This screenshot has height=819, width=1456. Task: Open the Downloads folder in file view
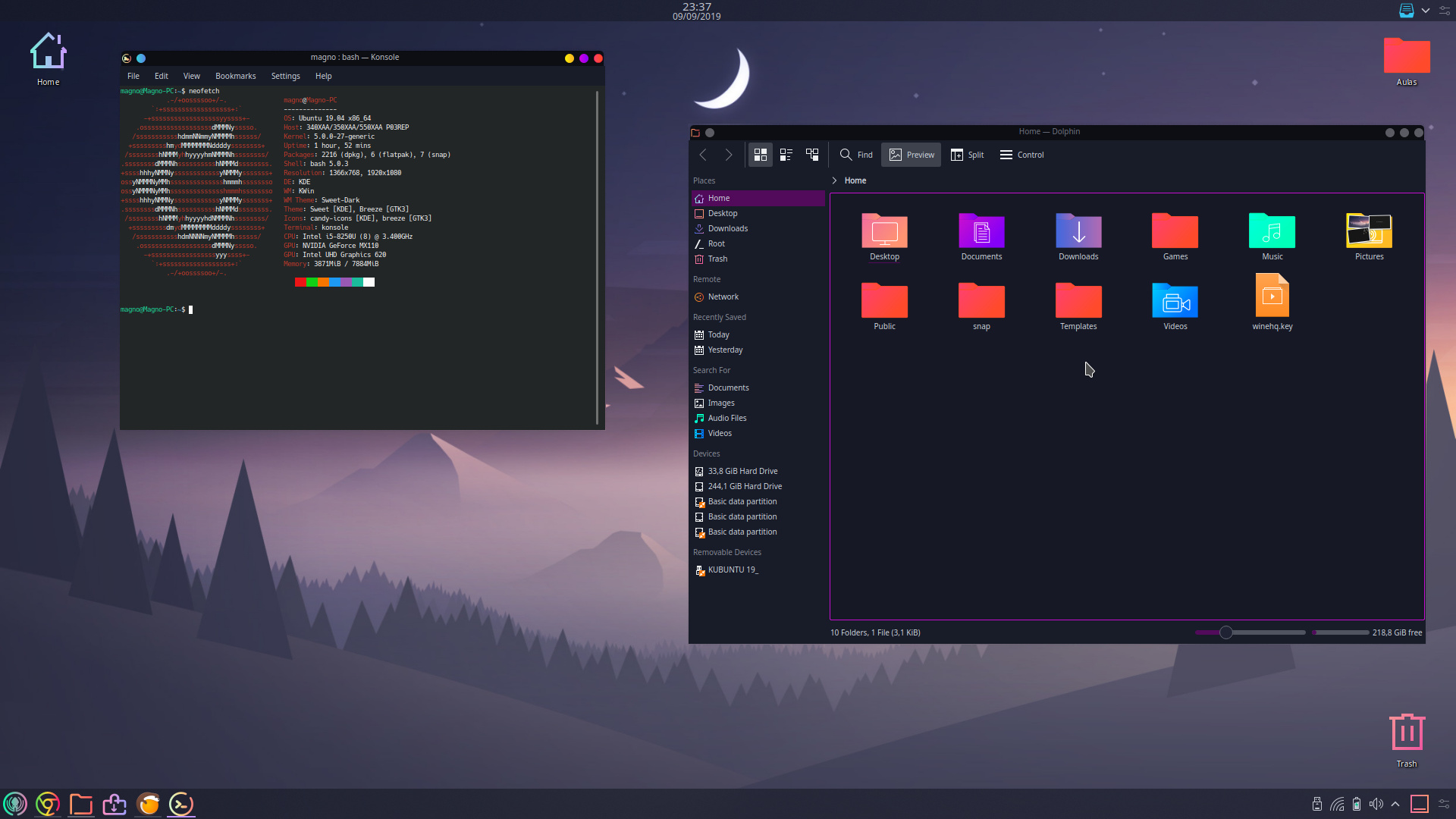click(1078, 231)
